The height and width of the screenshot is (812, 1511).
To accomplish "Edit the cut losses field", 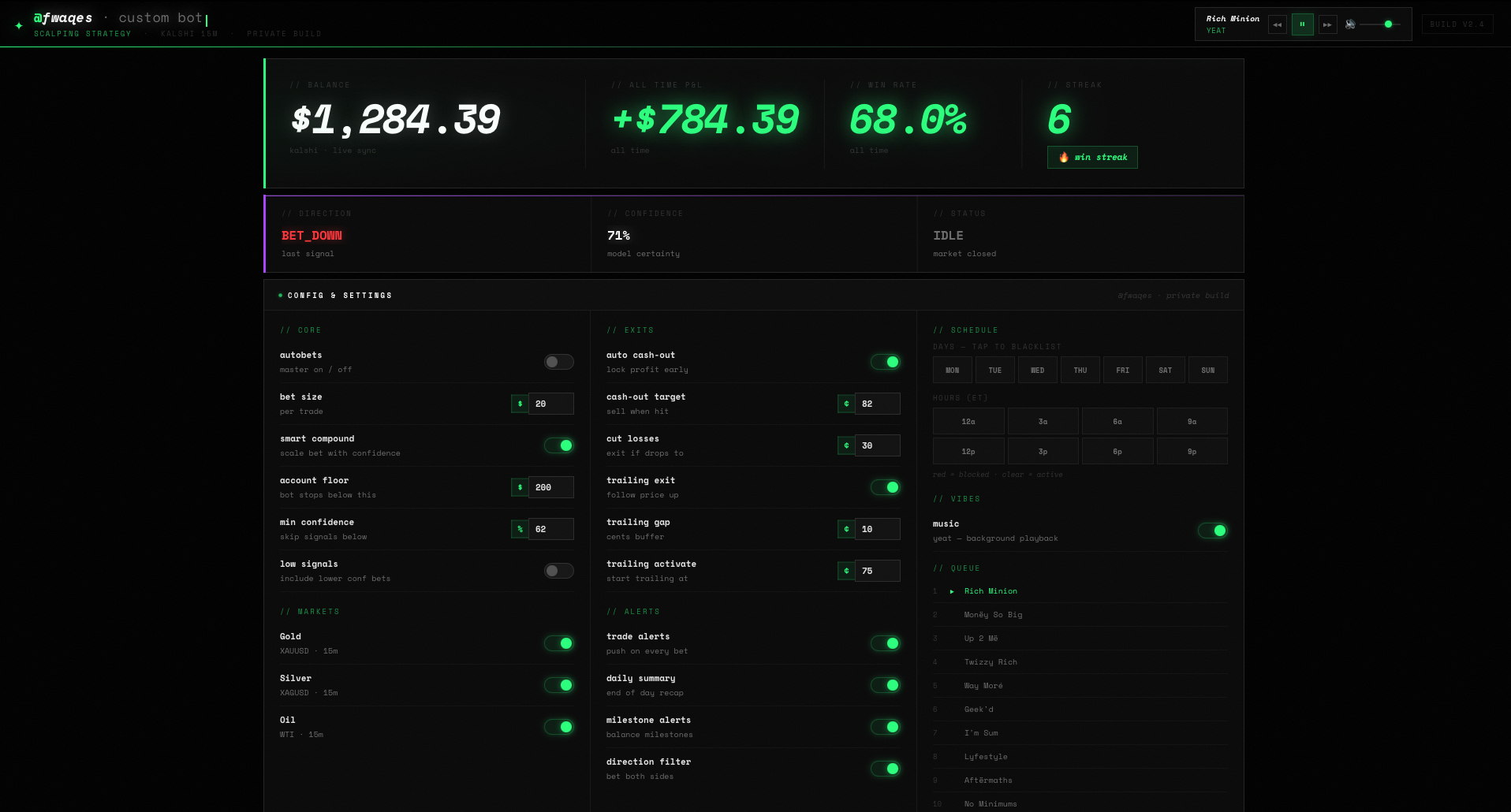I will tap(877, 445).
